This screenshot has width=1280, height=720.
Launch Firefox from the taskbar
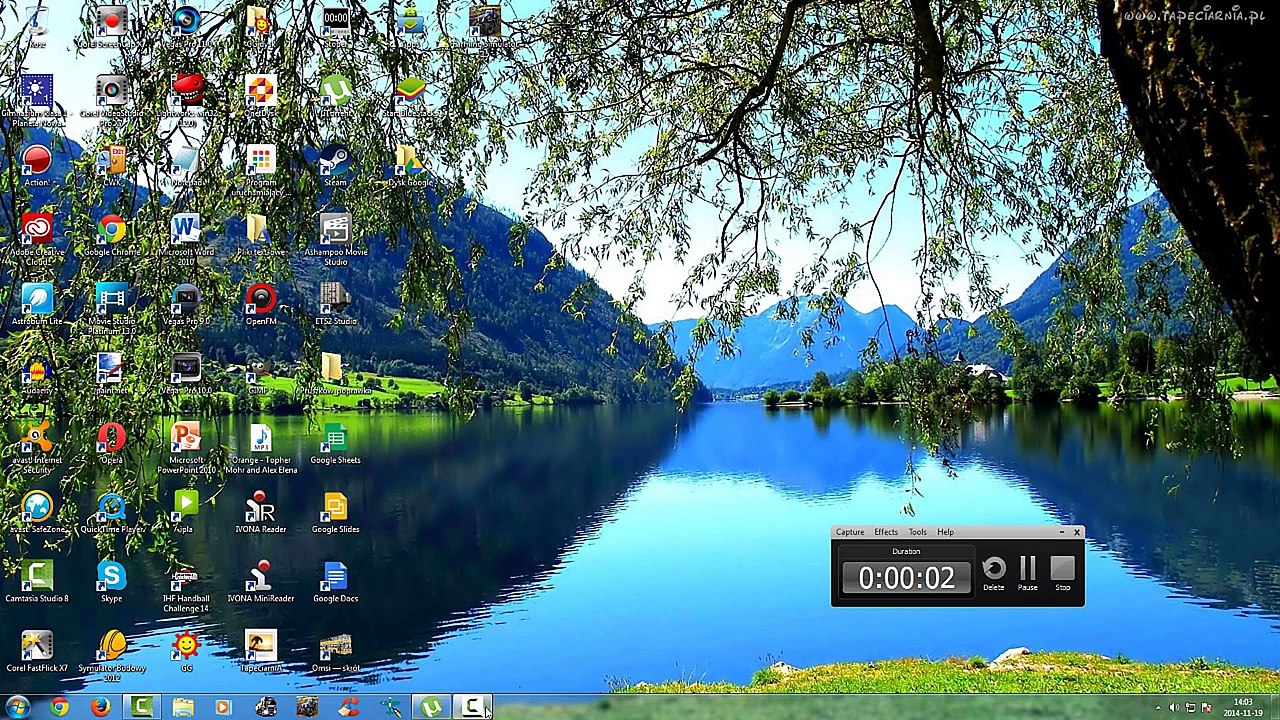(x=100, y=708)
